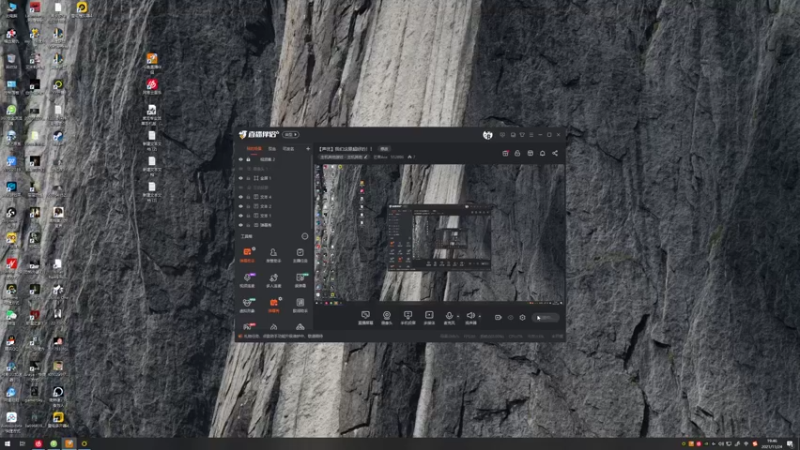This screenshot has height=450, width=800.
Task: Toggle eye visibility on the 文本 4 source row
Action: (x=241, y=197)
